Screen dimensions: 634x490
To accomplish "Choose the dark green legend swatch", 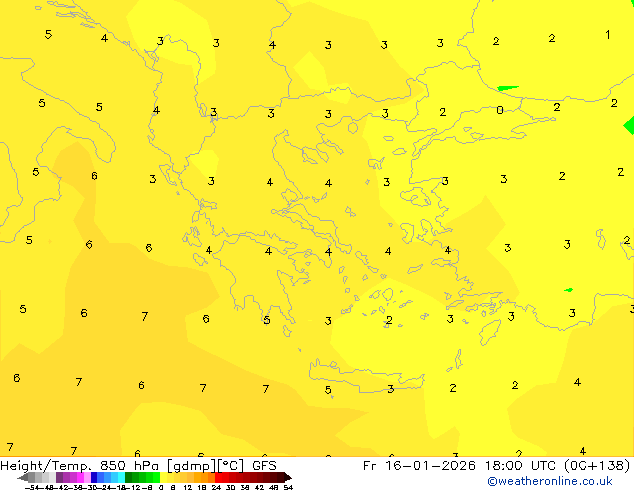I will pyautogui.click(x=129, y=477).
